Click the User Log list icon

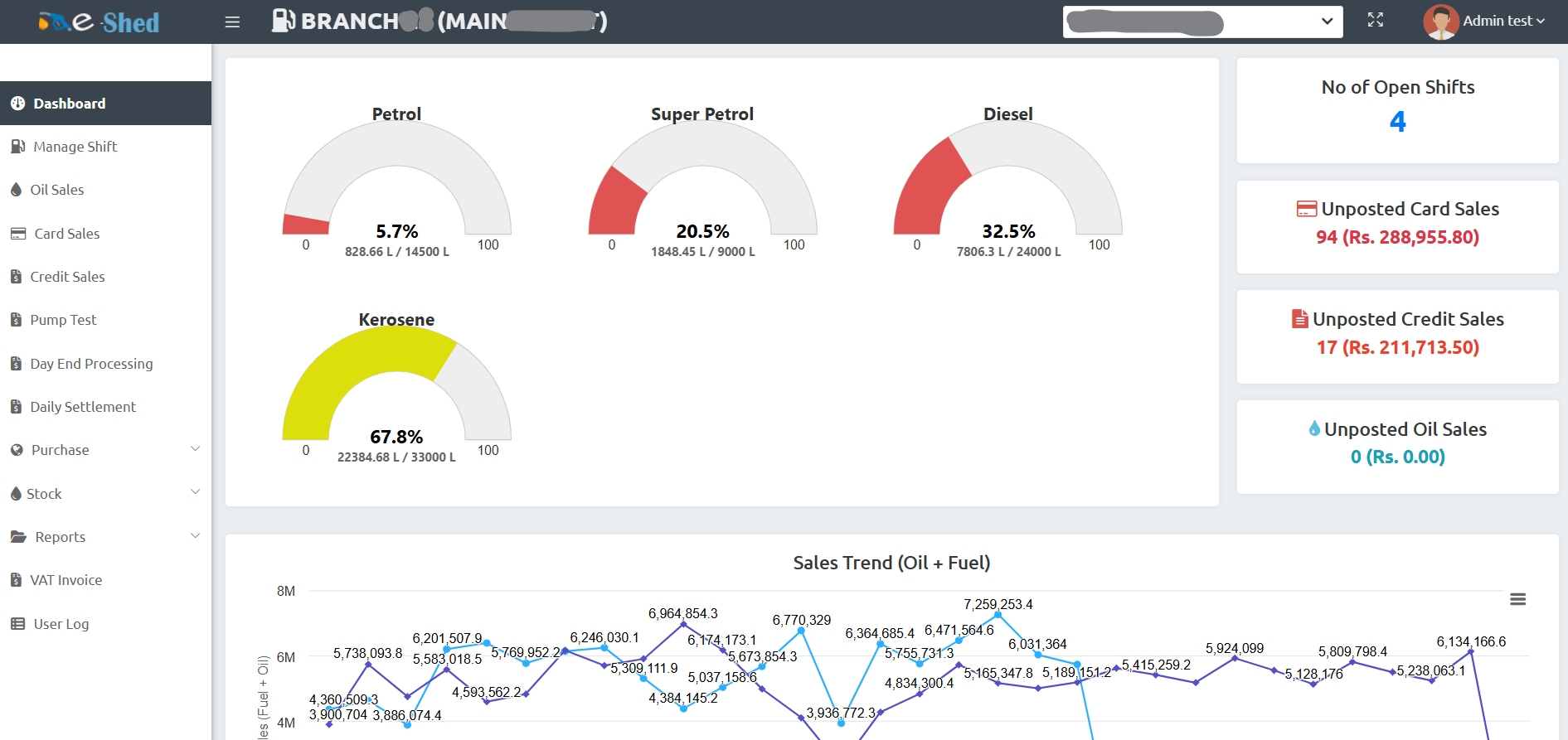coord(17,624)
